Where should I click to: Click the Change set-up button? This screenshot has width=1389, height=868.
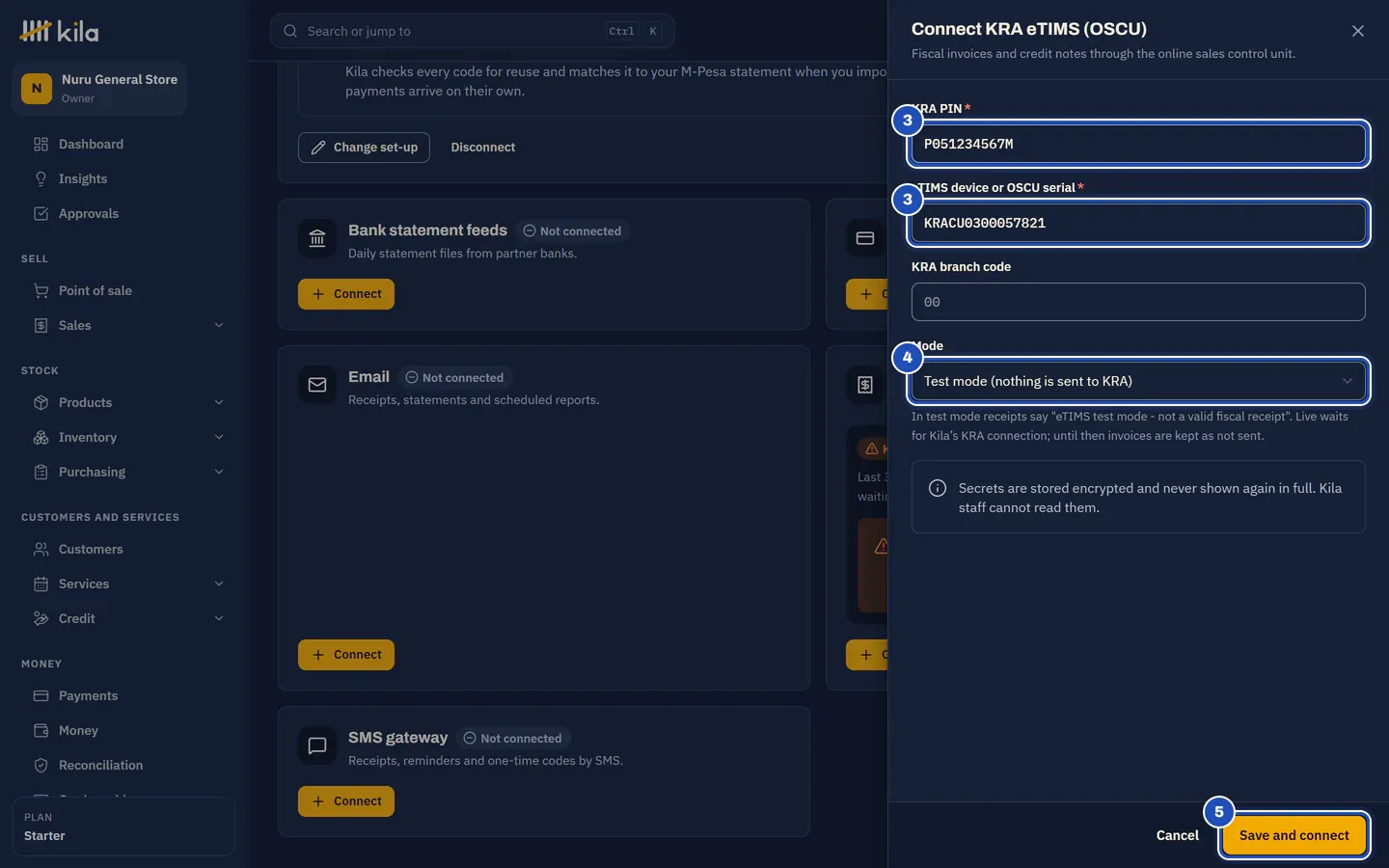pos(364,148)
